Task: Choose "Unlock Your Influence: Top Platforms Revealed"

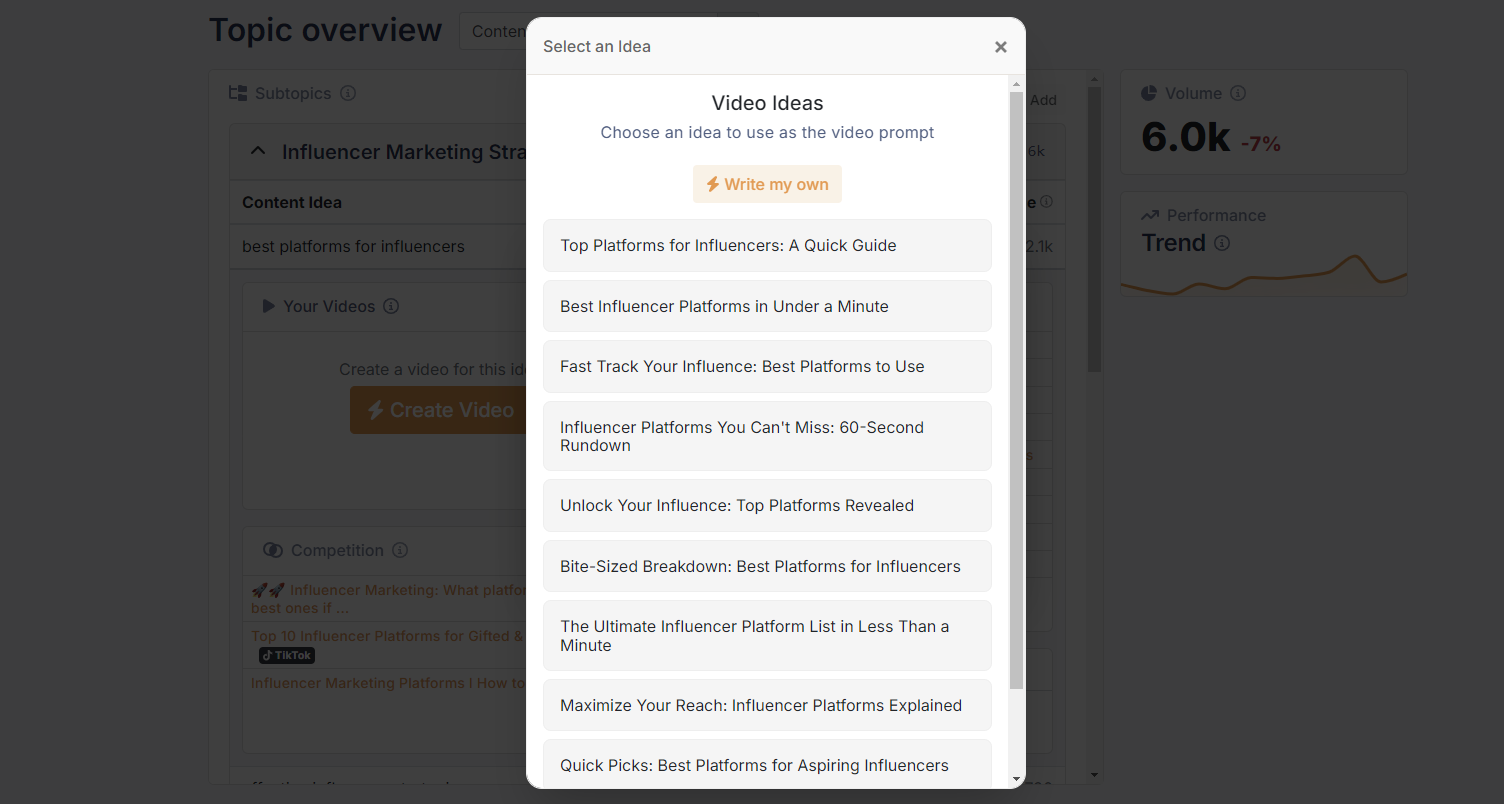Action: click(767, 505)
